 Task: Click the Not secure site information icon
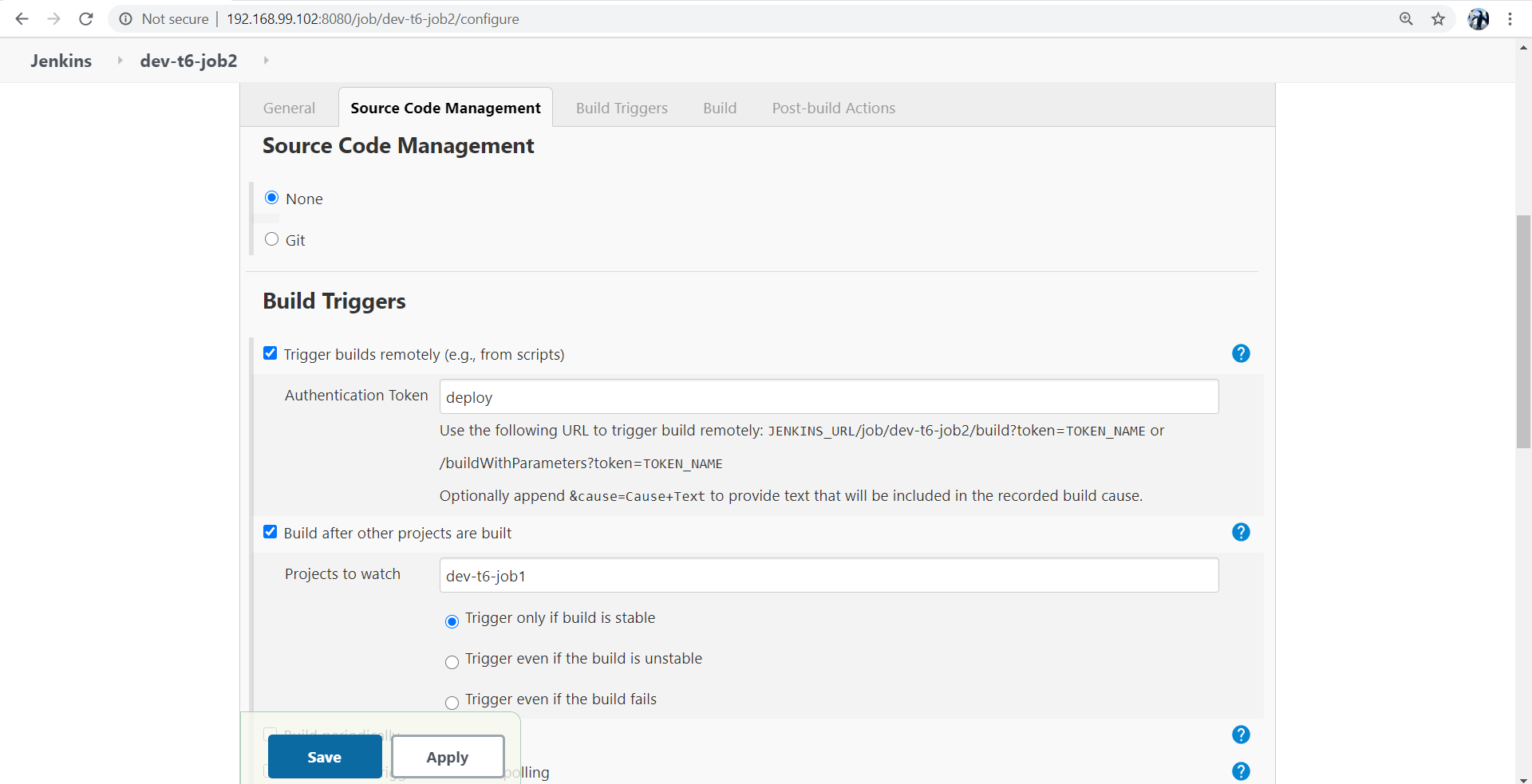(125, 18)
